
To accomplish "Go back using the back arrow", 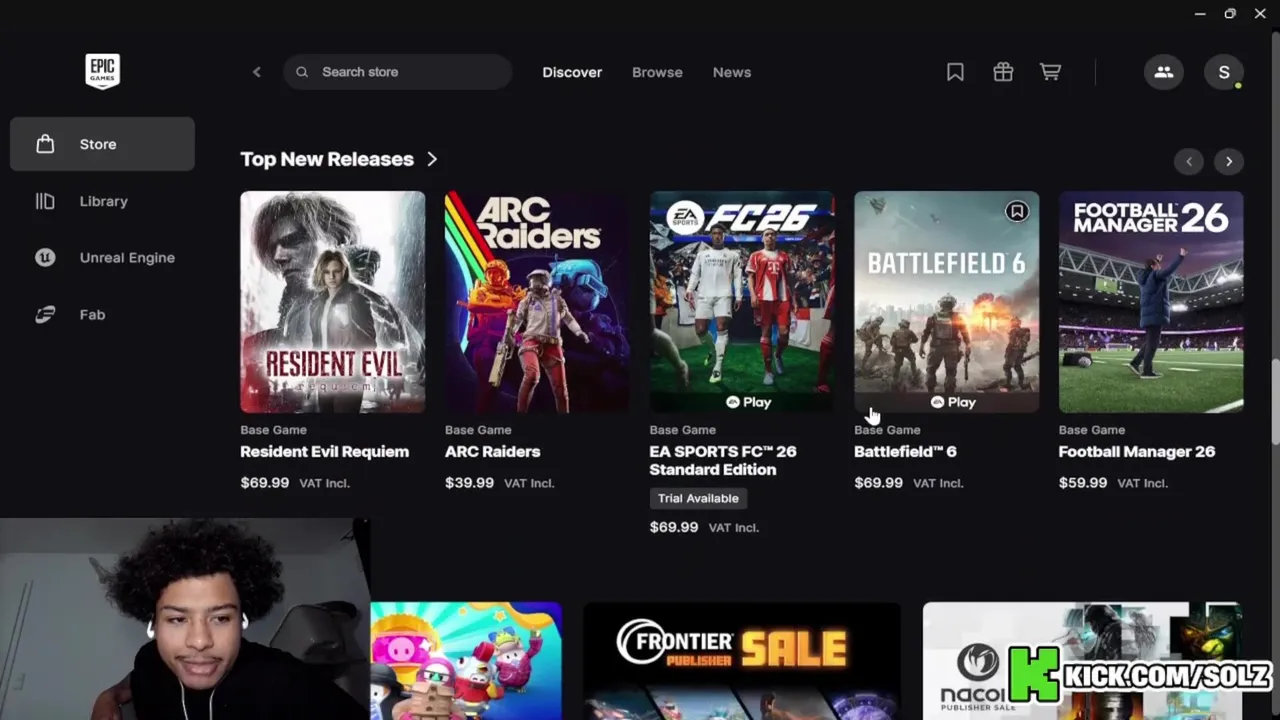I will point(257,72).
